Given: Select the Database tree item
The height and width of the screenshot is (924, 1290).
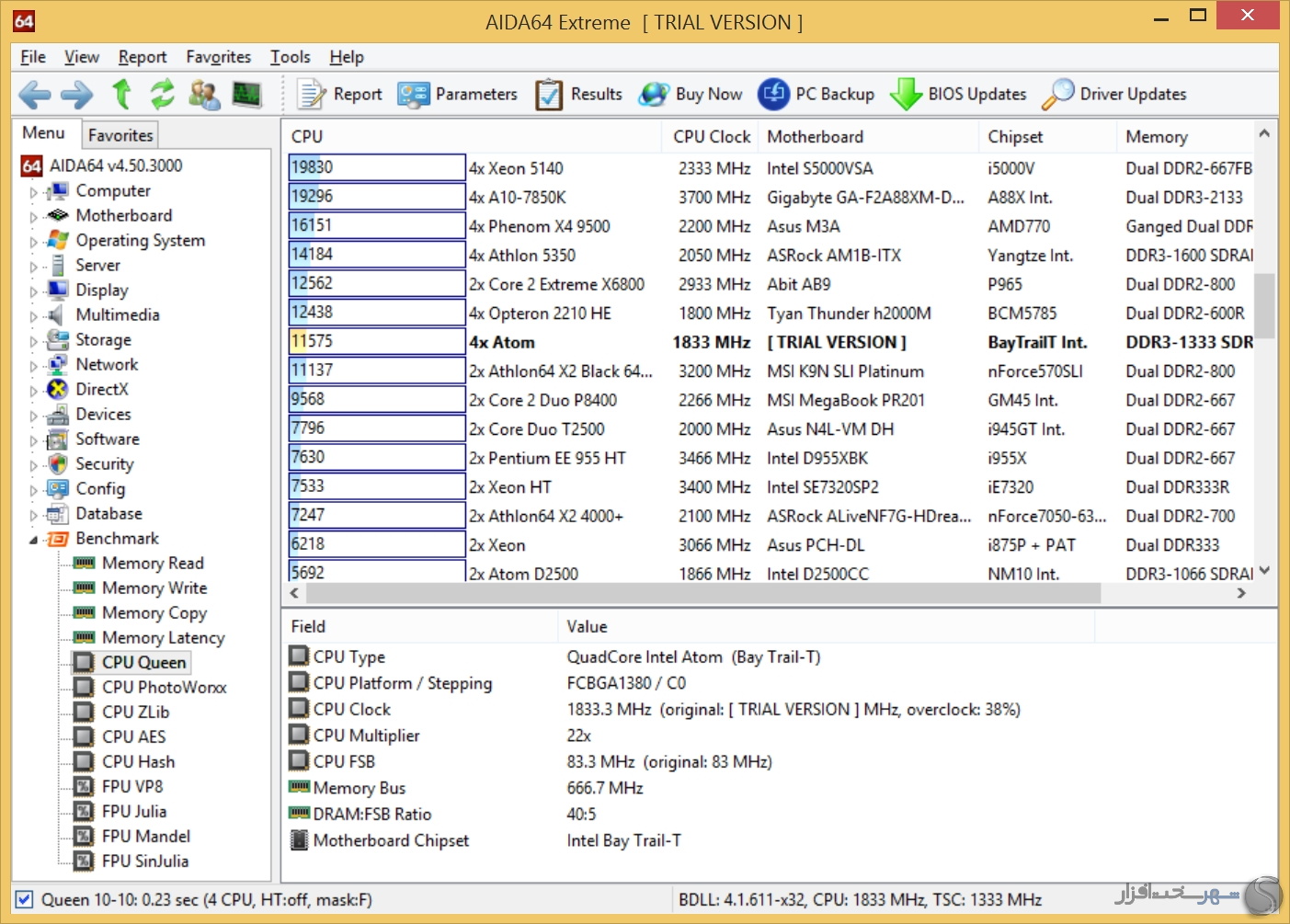Looking at the screenshot, I should pos(108,513).
